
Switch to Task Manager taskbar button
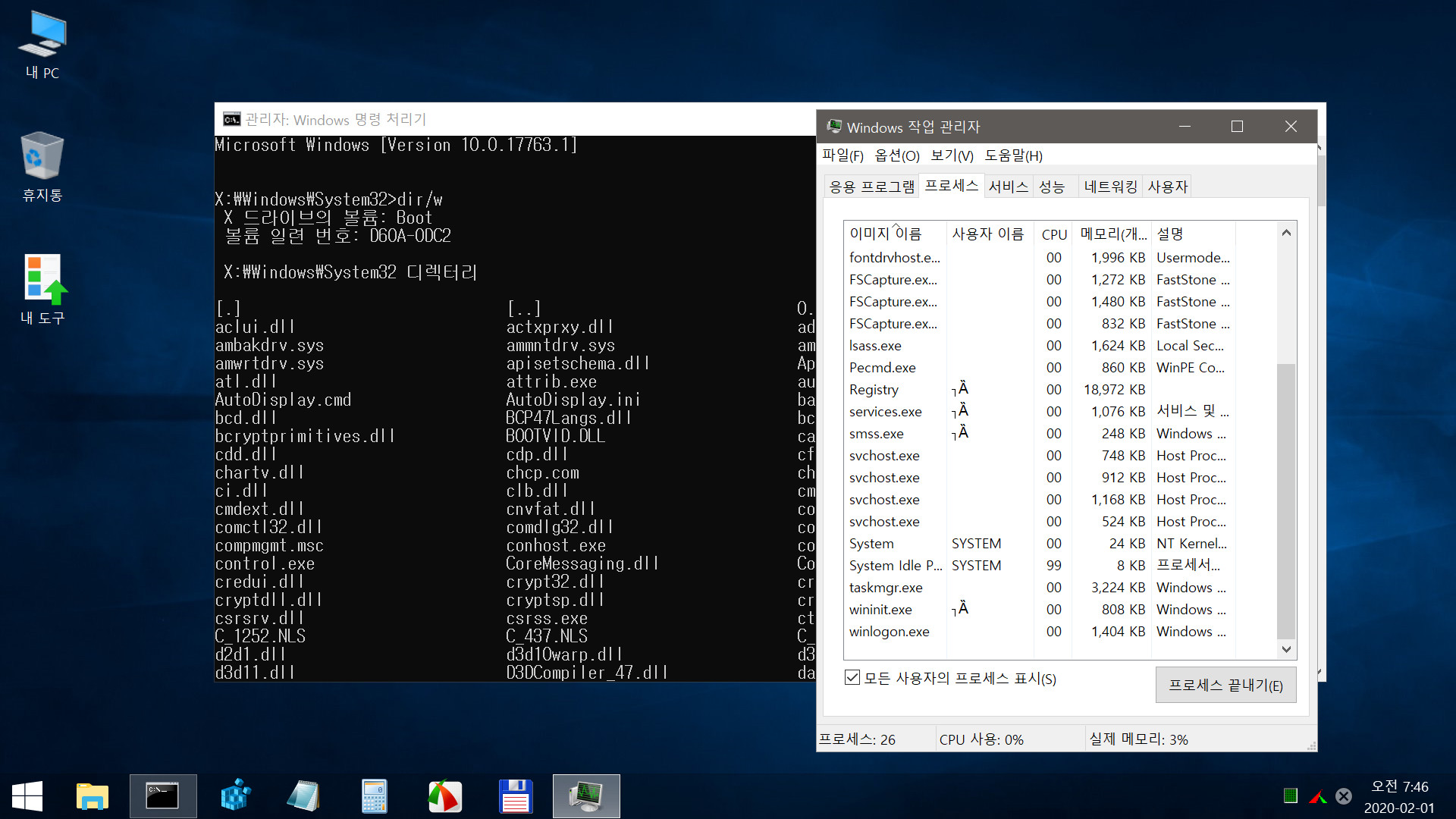(586, 796)
